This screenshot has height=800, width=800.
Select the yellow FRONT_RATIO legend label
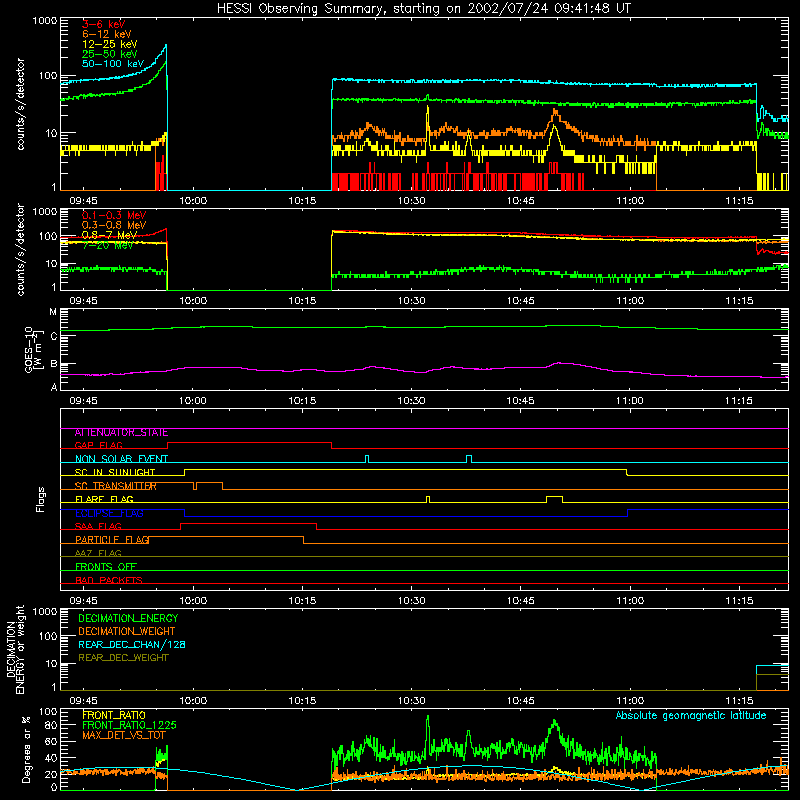coord(114,715)
